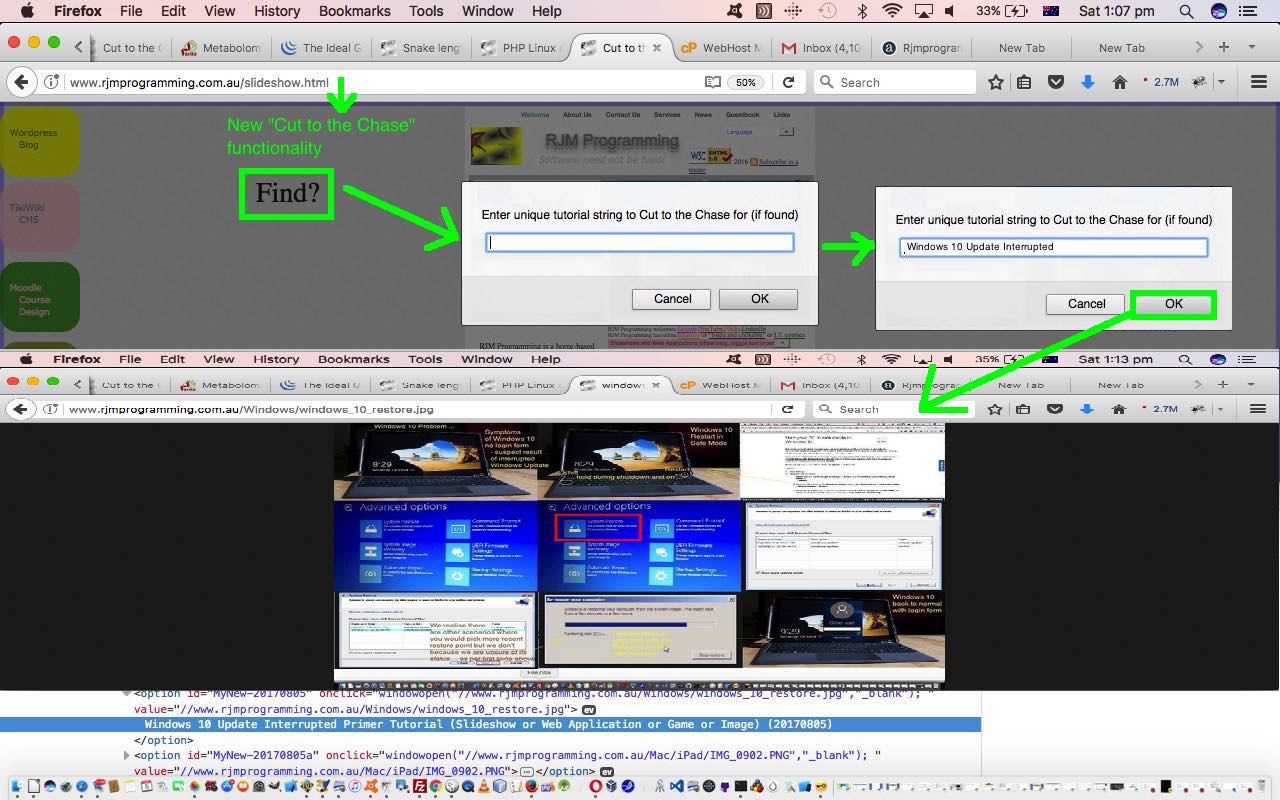Open Spotlight search in top menu bar

[x=1186, y=11]
